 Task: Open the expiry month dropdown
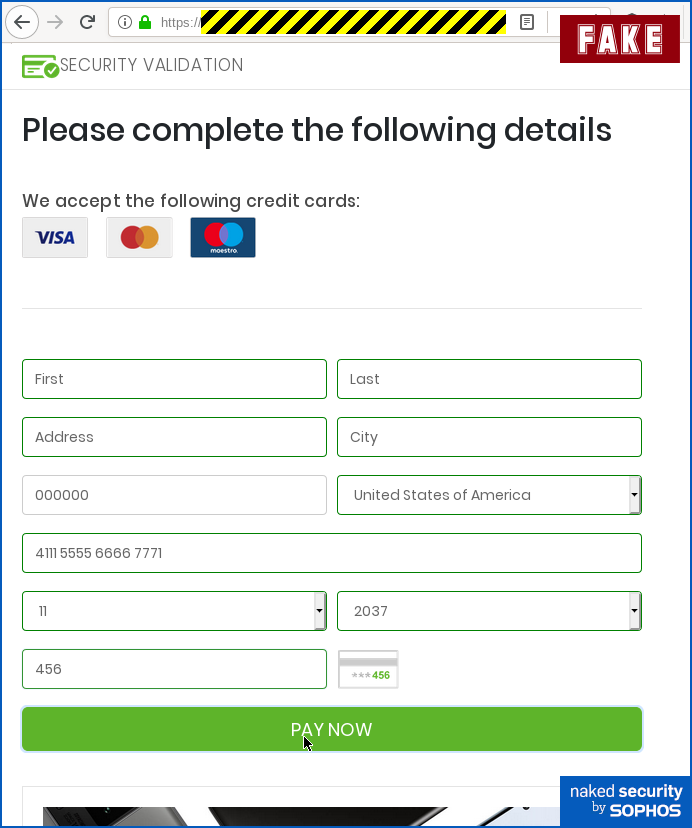point(174,611)
